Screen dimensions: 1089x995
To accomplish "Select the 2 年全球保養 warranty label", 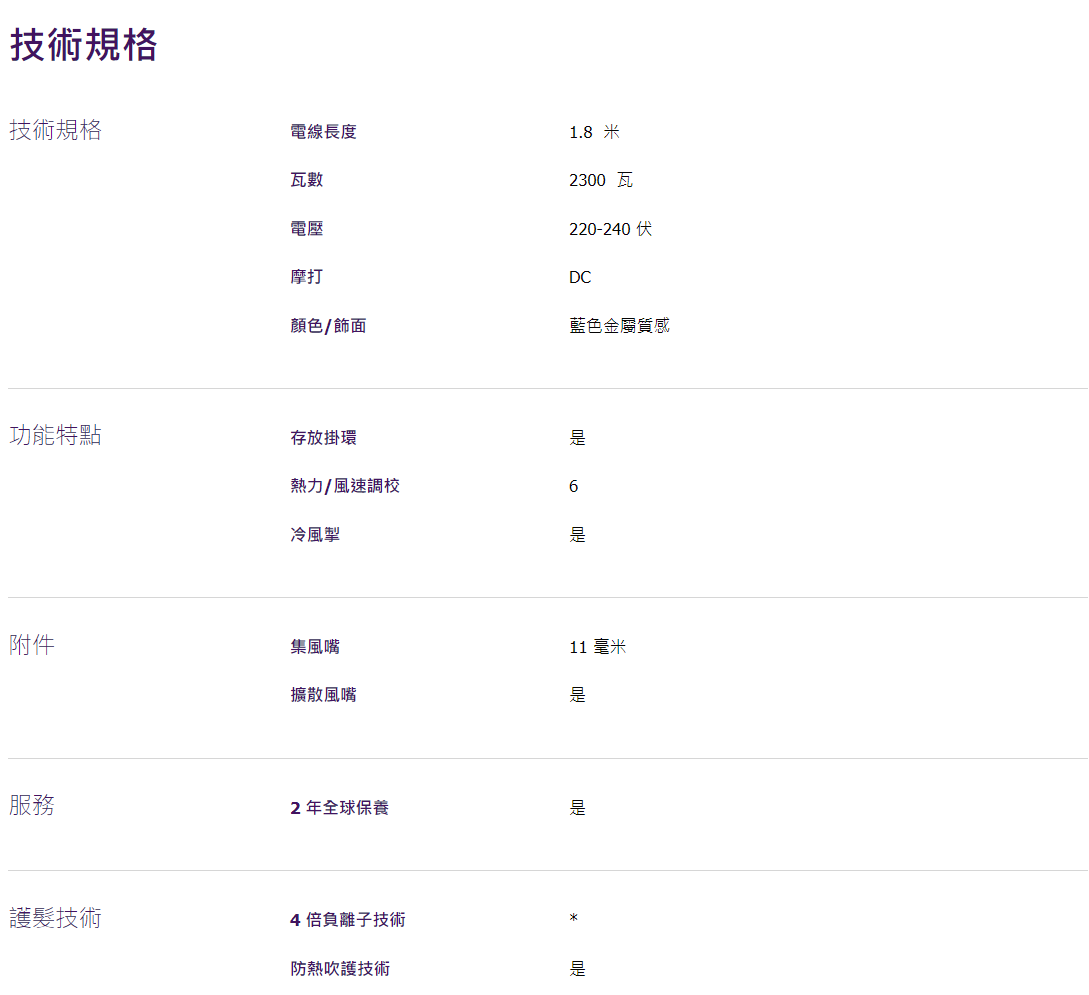I will coord(339,808).
